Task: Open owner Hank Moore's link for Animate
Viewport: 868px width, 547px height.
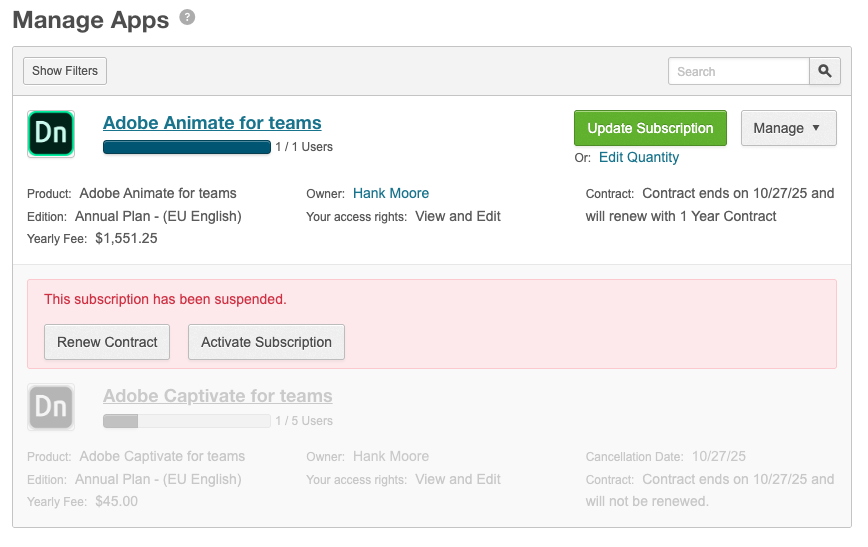Action: [x=390, y=193]
